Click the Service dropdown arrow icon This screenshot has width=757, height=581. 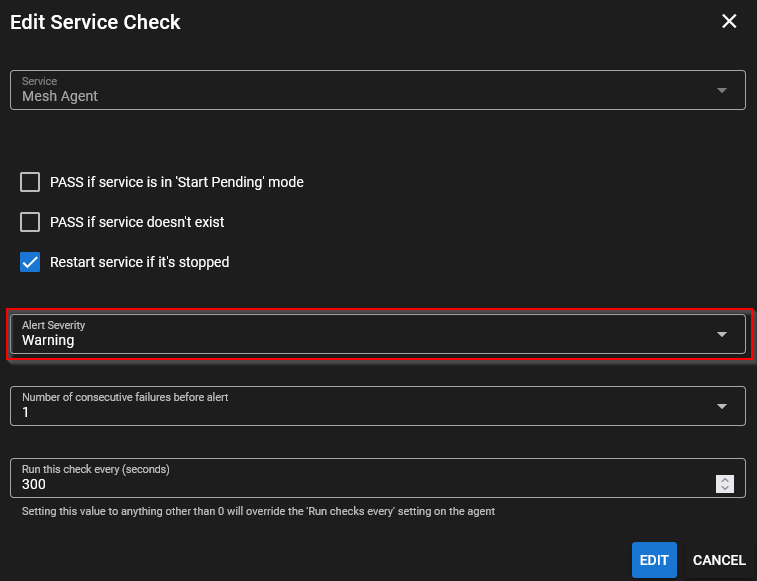point(722,90)
